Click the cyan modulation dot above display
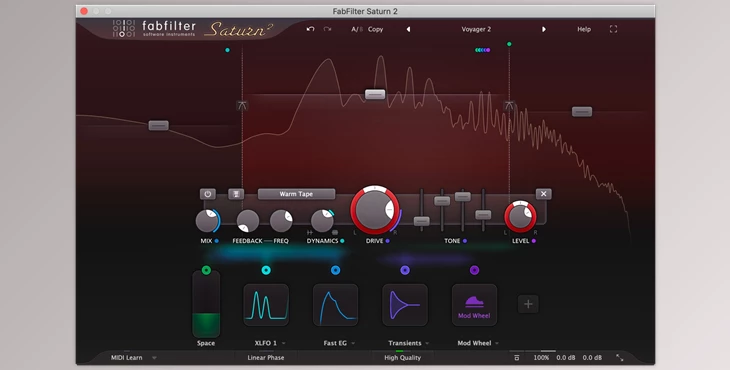The image size is (730, 370). (x=227, y=50)
